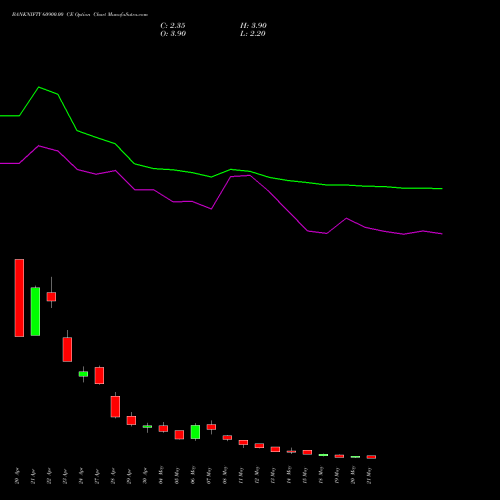Click the close value C: 2.35
This screenshot has height=500, width=500.
coord(173,26)
